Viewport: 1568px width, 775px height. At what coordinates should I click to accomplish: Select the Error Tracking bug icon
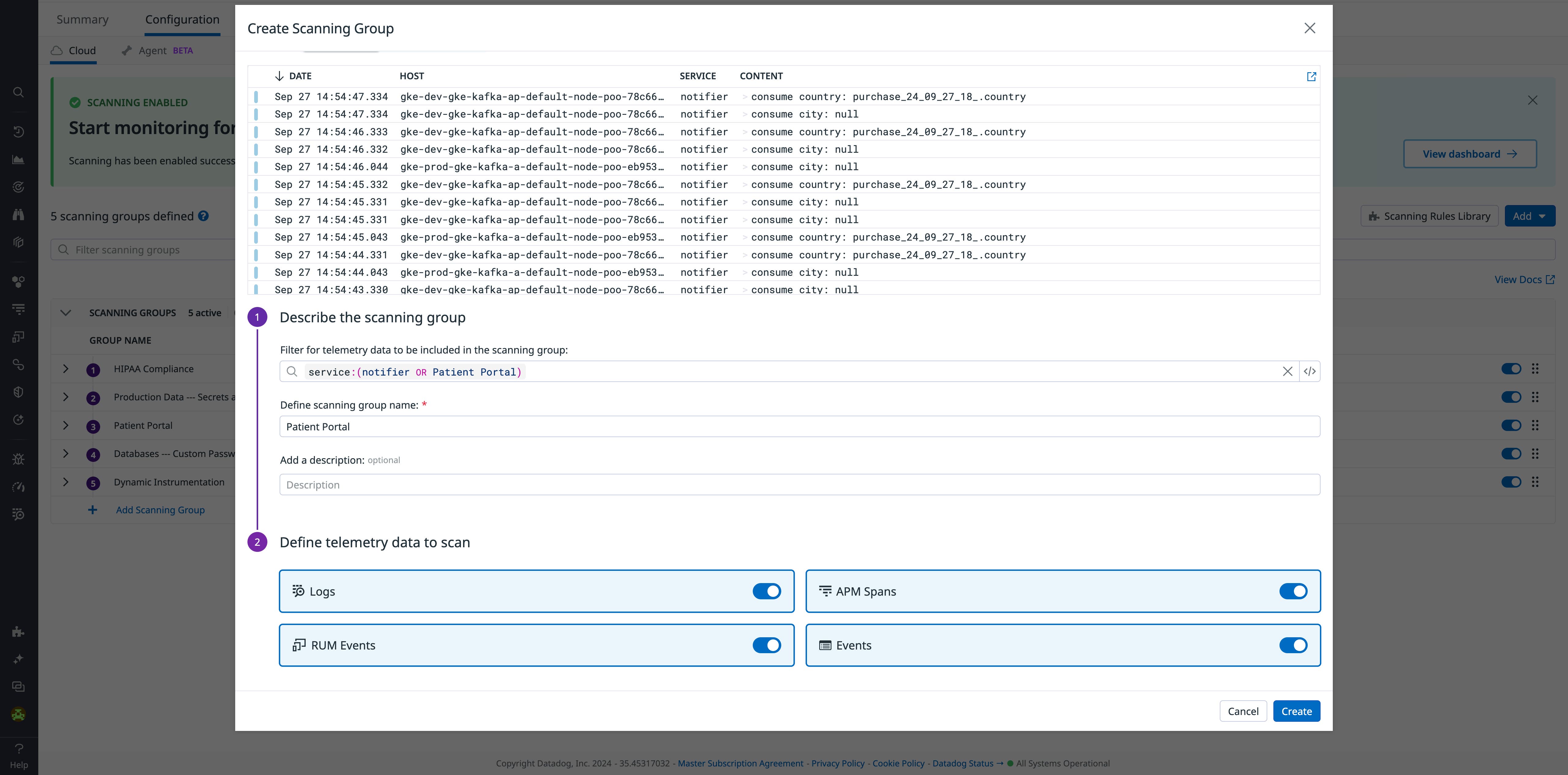click(x=18, y=459)
